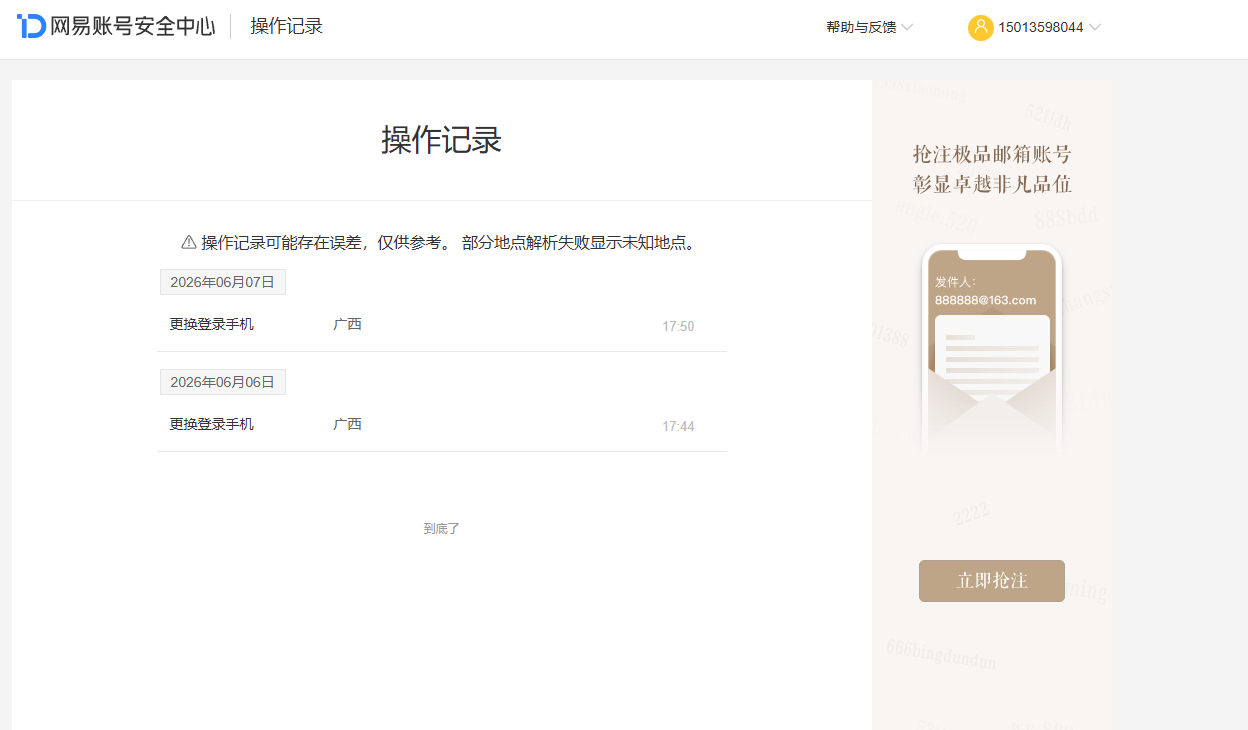This screenshot has width=1248, height=730.
Task: Click 更换登录手机 in the 17:44 record
Action: click(x=212, y=424)
